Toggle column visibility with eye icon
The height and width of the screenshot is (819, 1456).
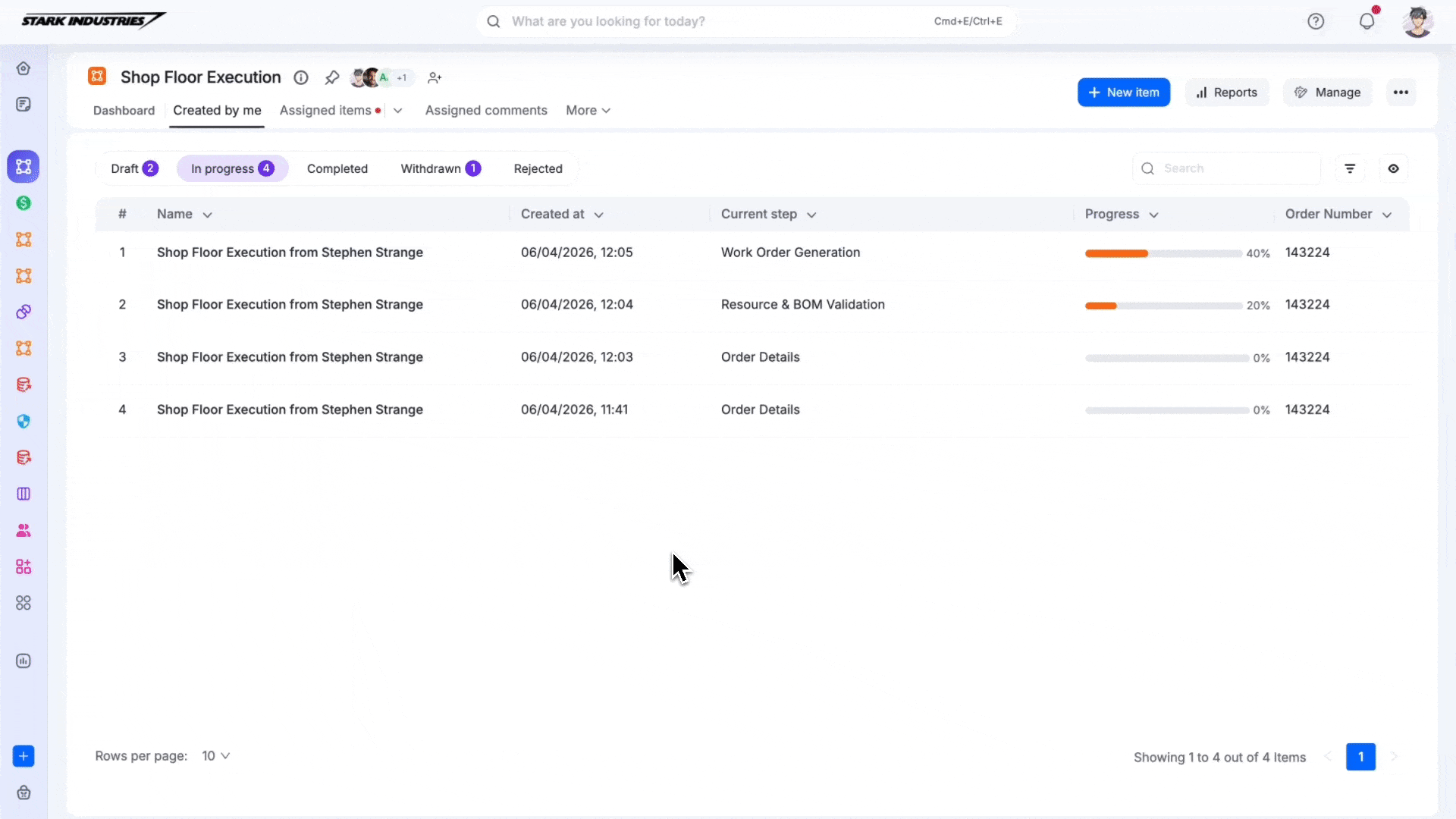tap(1394, 168)
